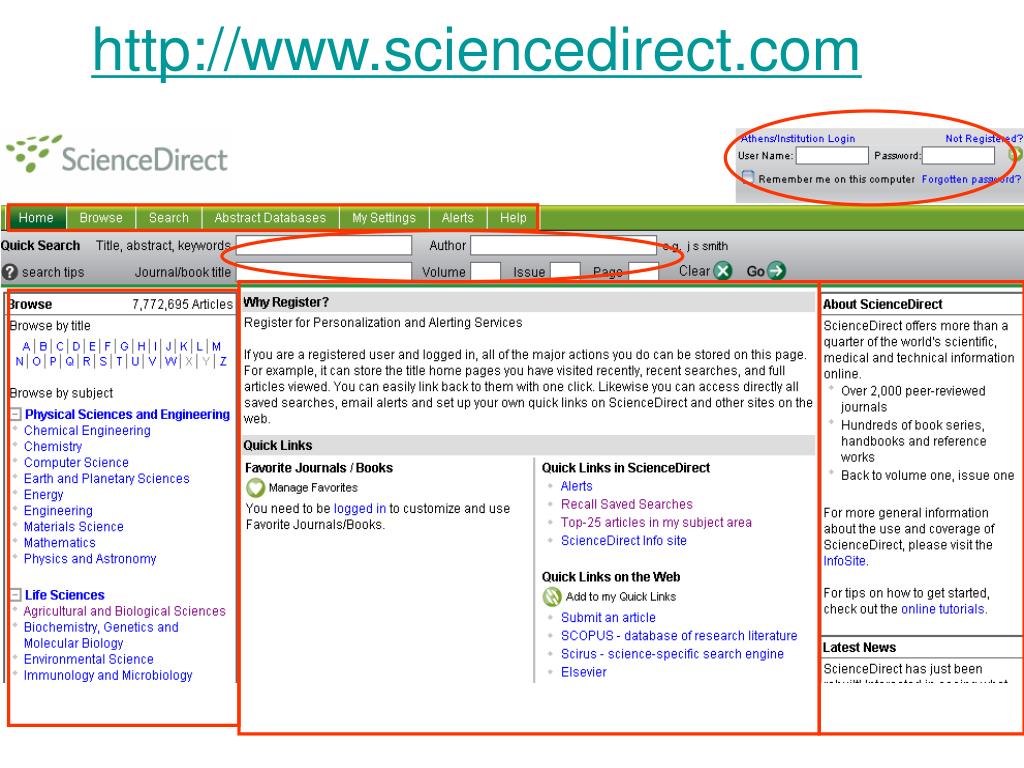The width and height of the screenshot is (1024, 768).
Task: Open Top-25 articles in my subject area
Action: point(656,522)
